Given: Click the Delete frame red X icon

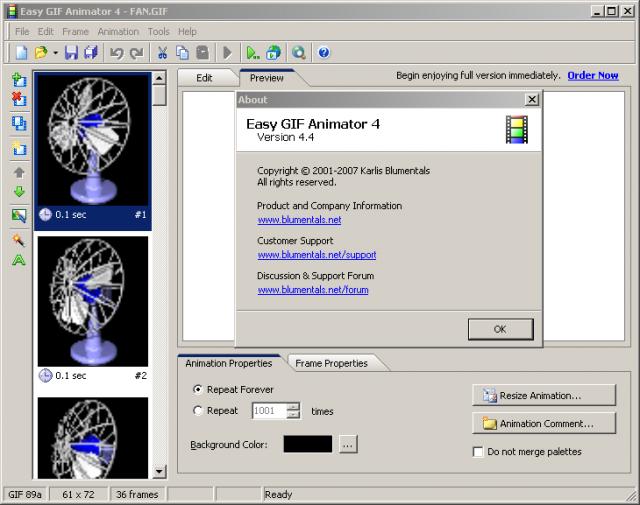Looking at the screenshot, I should coord(19,99).
